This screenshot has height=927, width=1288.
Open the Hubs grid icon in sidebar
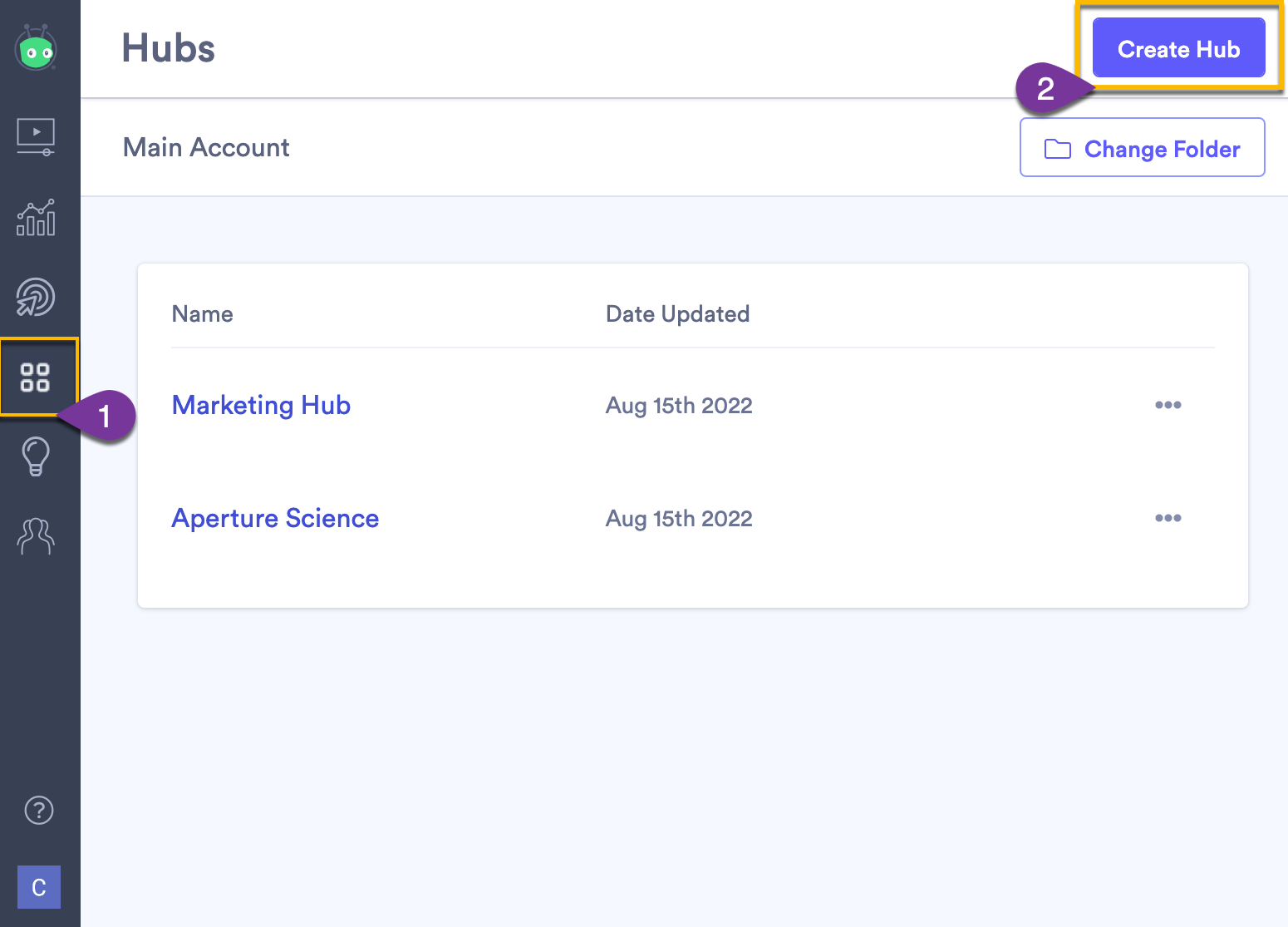coord(35,377)
